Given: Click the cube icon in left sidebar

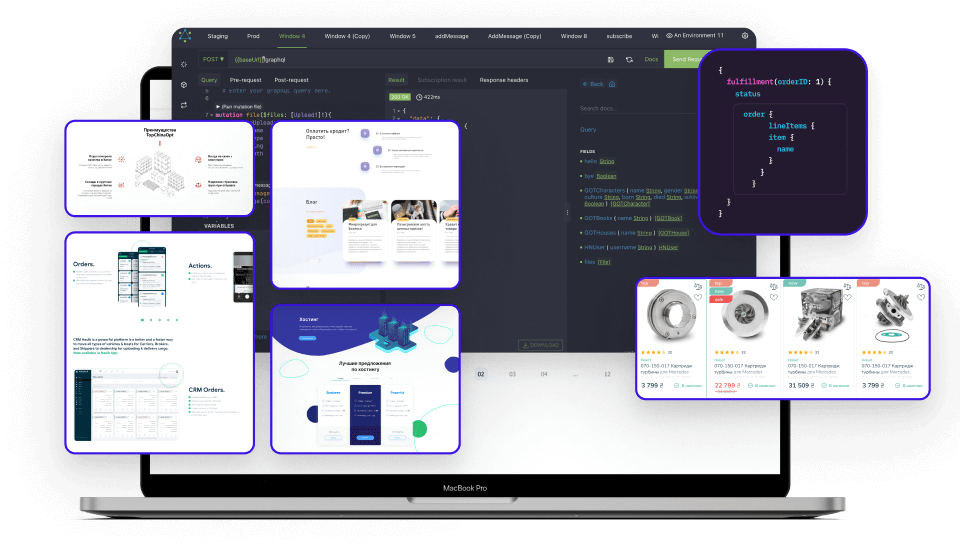Looking at the screenshot, I should 184,84.
